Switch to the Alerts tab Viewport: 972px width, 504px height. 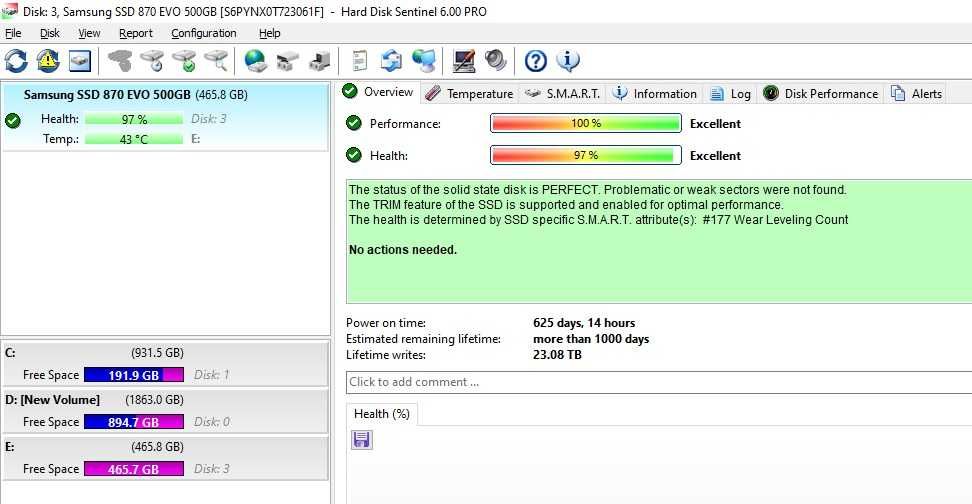pos(916,94)
